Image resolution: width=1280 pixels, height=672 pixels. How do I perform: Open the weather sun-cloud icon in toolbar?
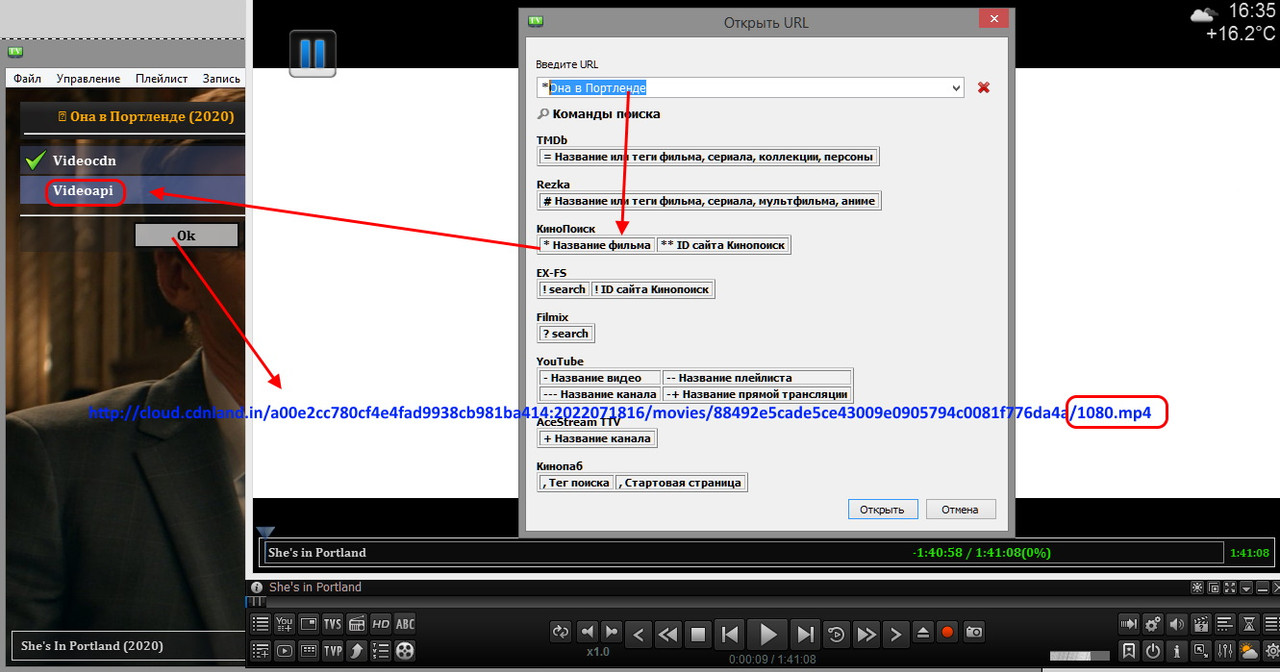(1249, 651)
